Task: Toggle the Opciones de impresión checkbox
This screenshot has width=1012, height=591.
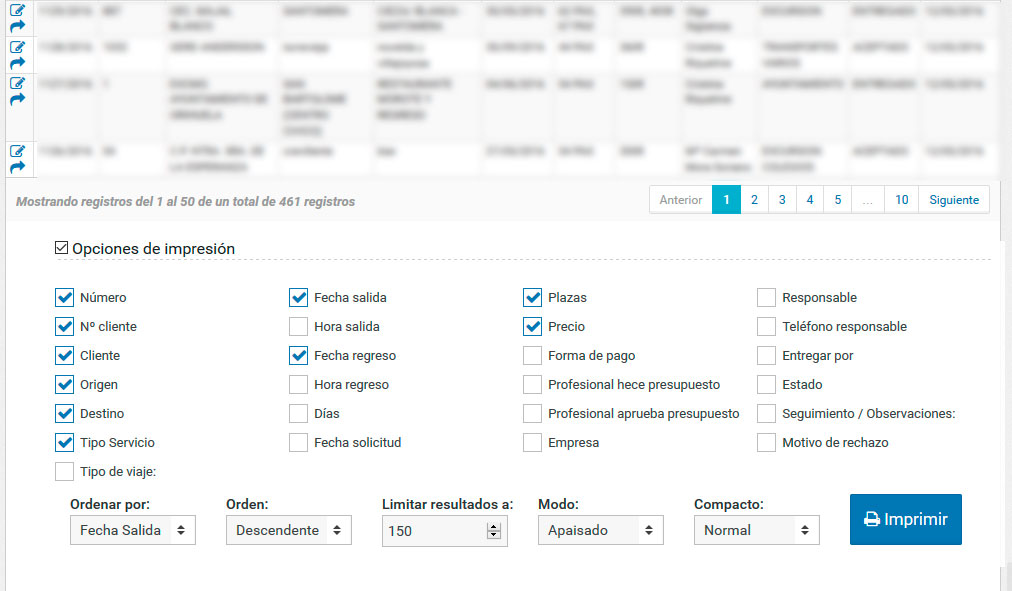Action: [x=61, y=248]
